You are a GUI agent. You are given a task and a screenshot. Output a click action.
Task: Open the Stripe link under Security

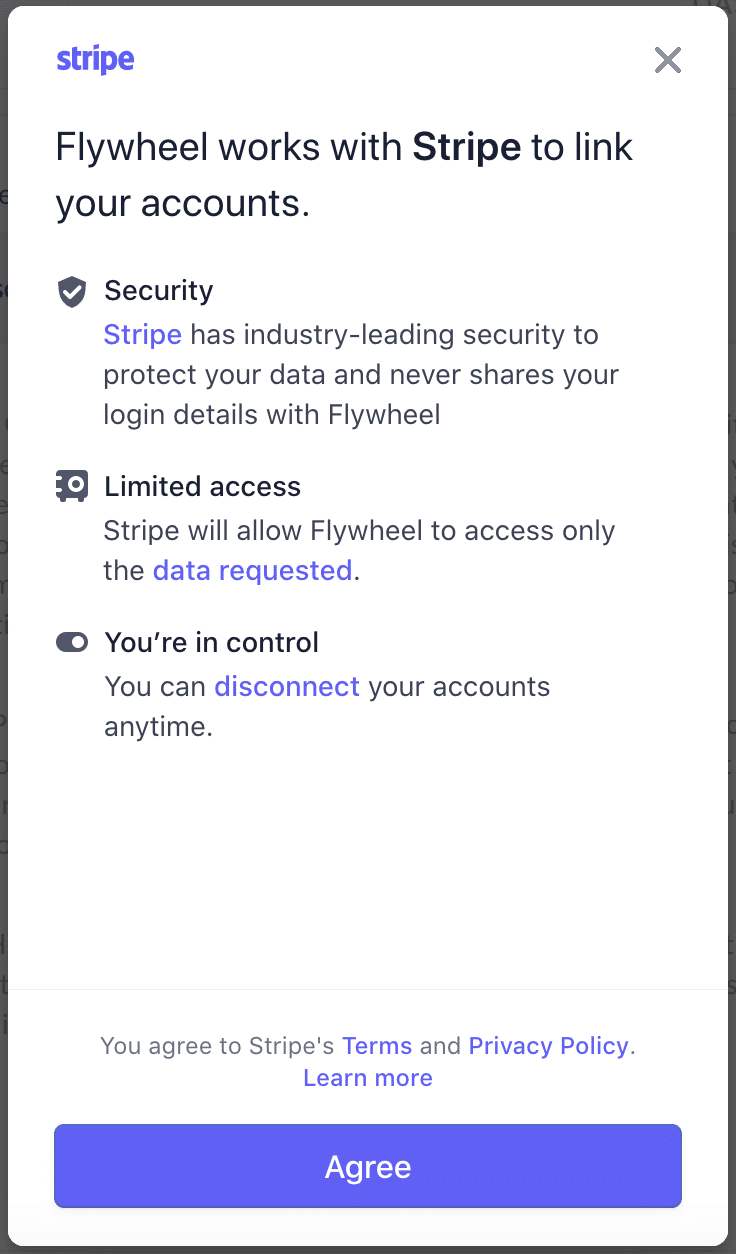(142, 334)
